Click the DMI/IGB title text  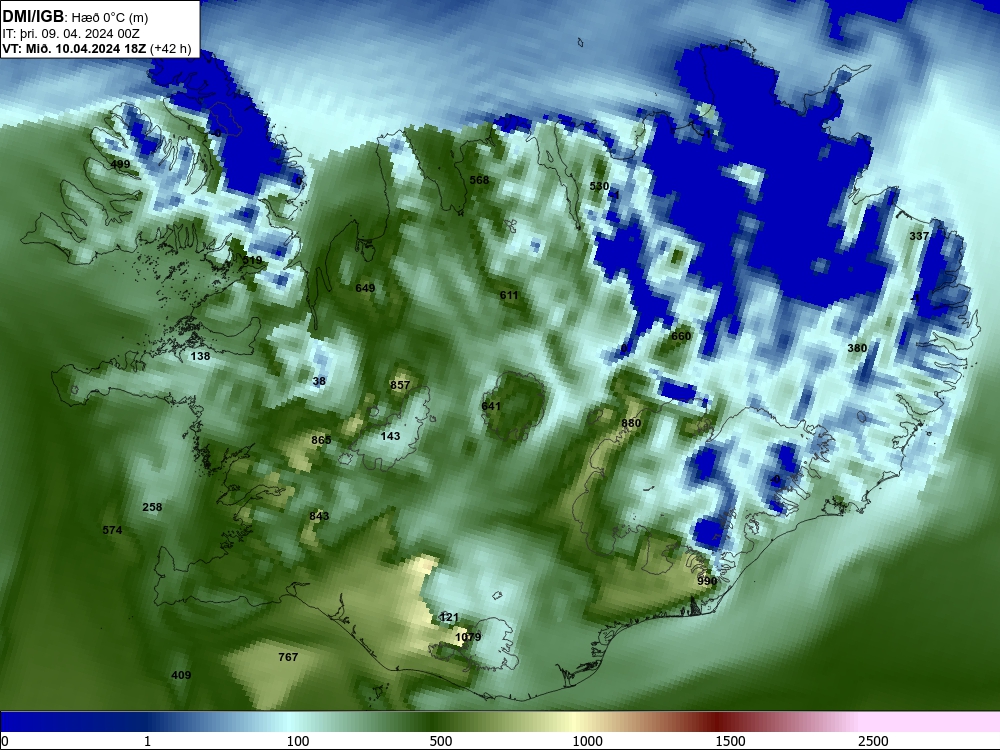coord(33,17)
